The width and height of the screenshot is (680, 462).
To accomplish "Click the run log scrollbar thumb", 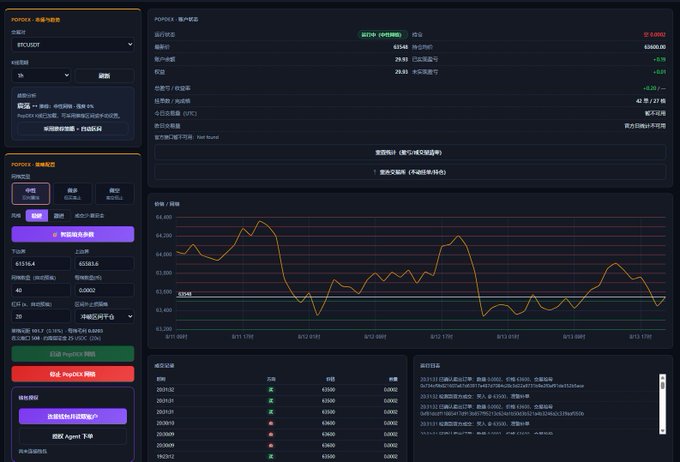I will [662, 384].
